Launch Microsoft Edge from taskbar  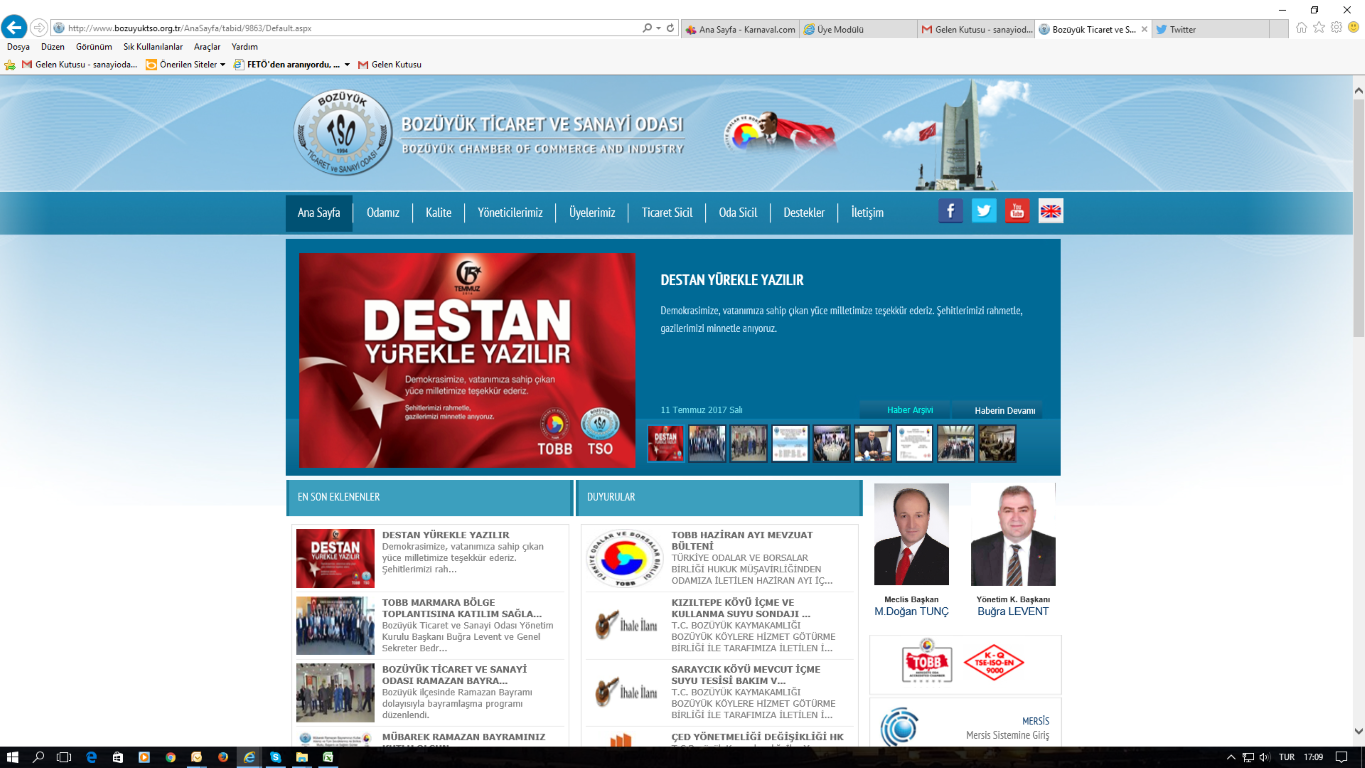(x=91, y=757)
